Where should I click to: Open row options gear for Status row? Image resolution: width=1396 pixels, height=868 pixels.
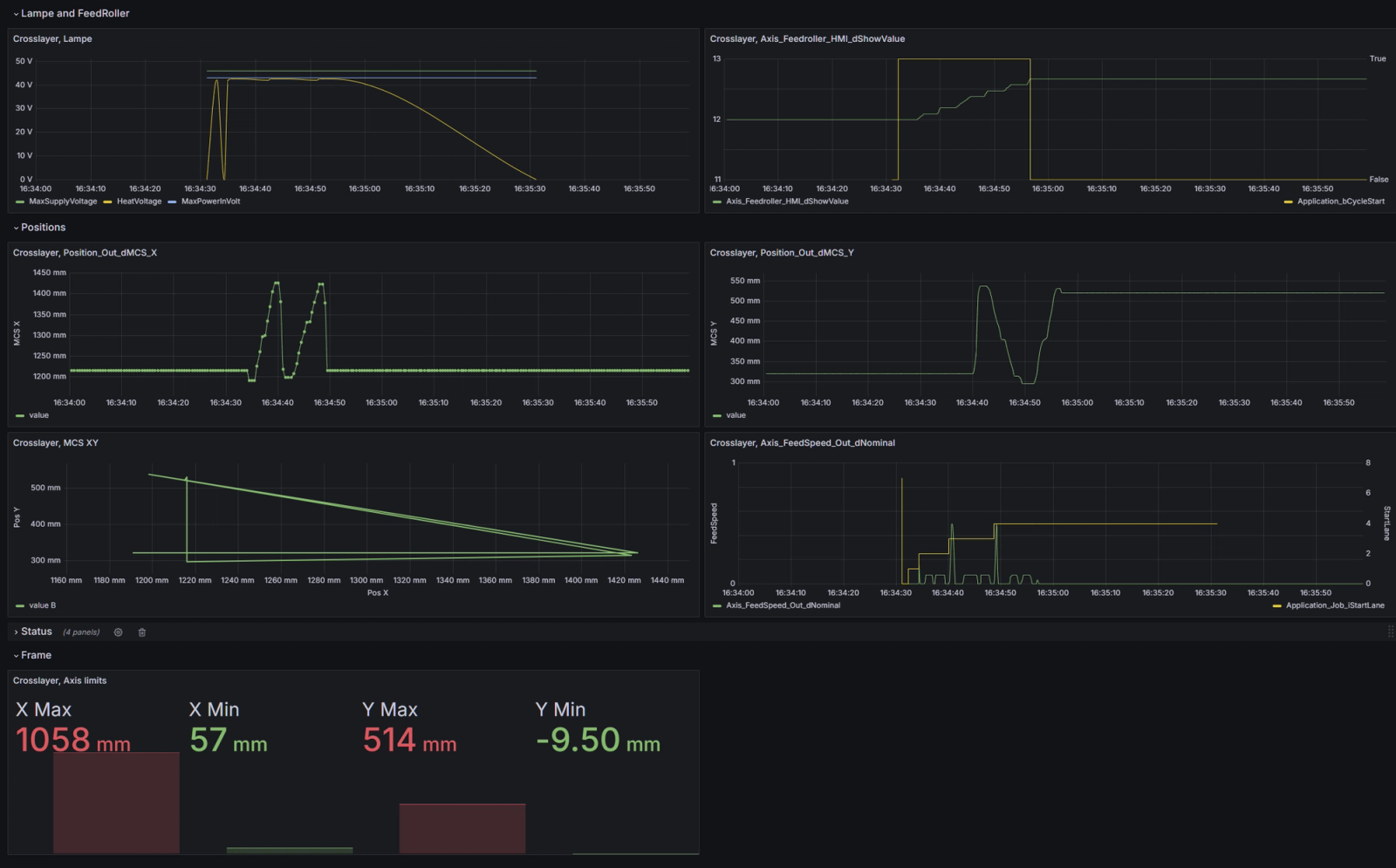118,632
